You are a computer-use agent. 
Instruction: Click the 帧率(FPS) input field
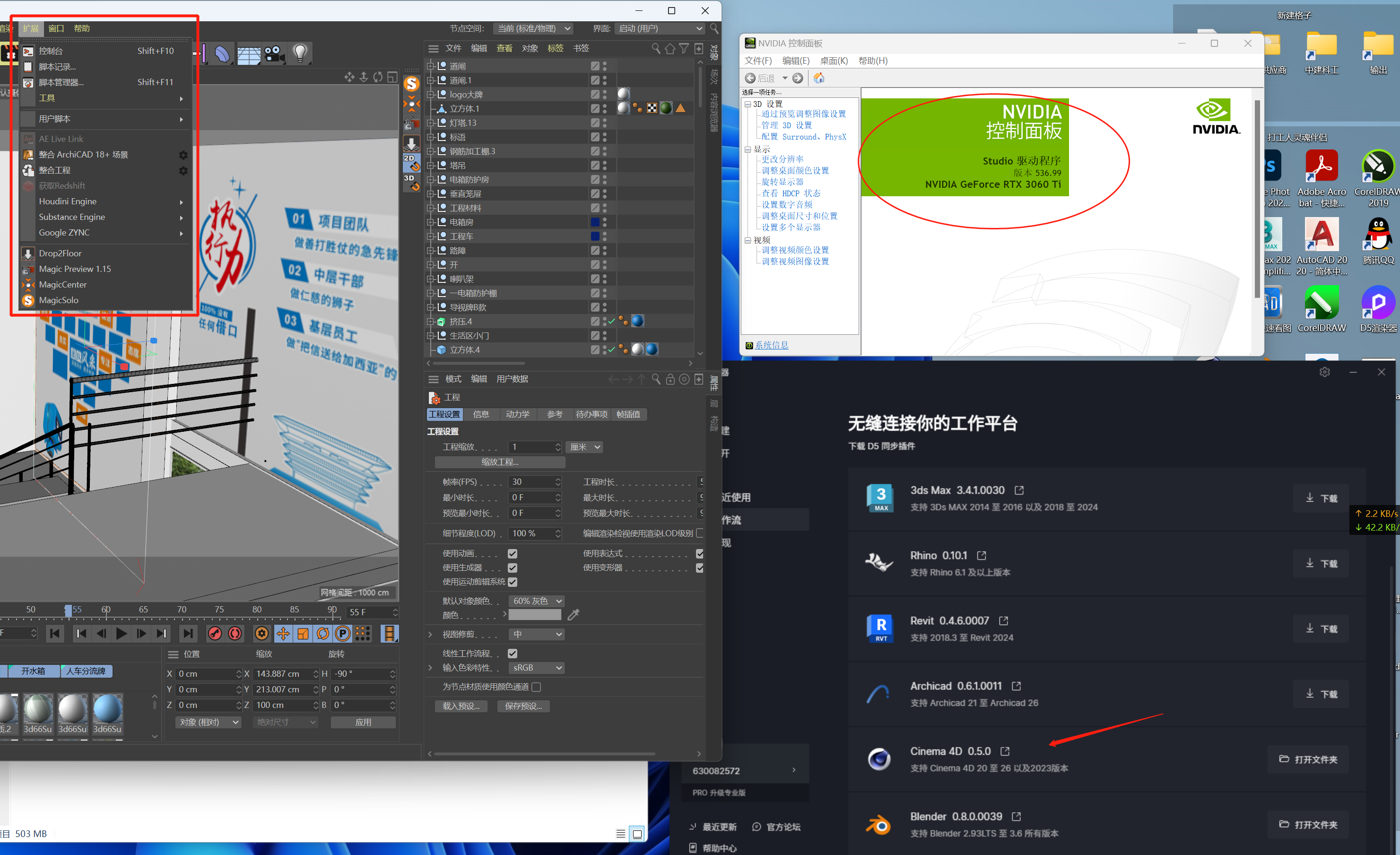coord(534,482)
